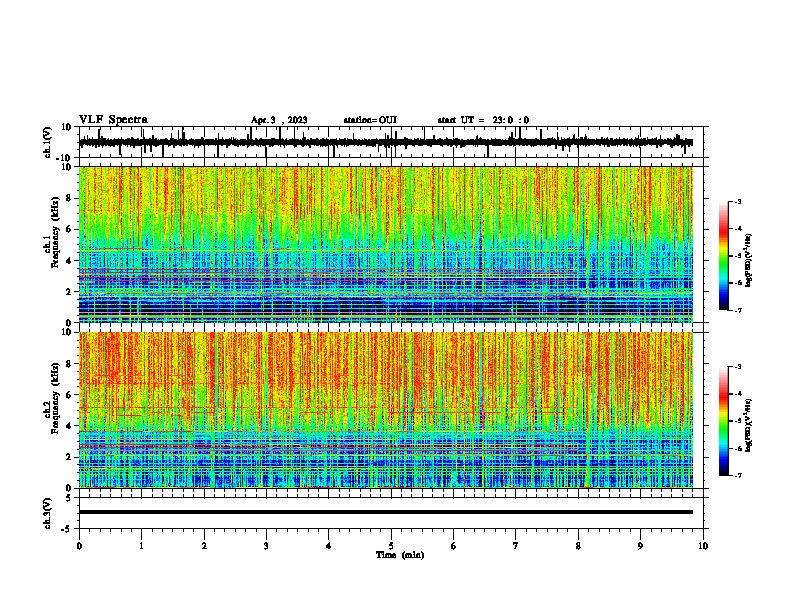Click time axis tick label '5'
The image size is (792, 612).
tap(391, 546)
